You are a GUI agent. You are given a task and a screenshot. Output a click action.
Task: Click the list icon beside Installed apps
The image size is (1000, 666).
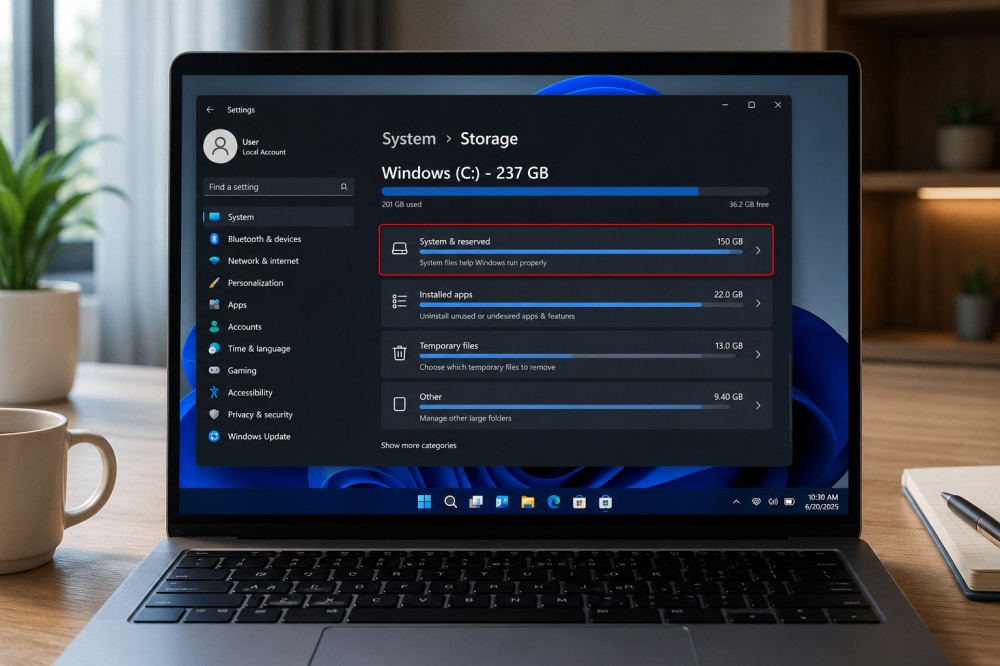[x=400, y=301]
